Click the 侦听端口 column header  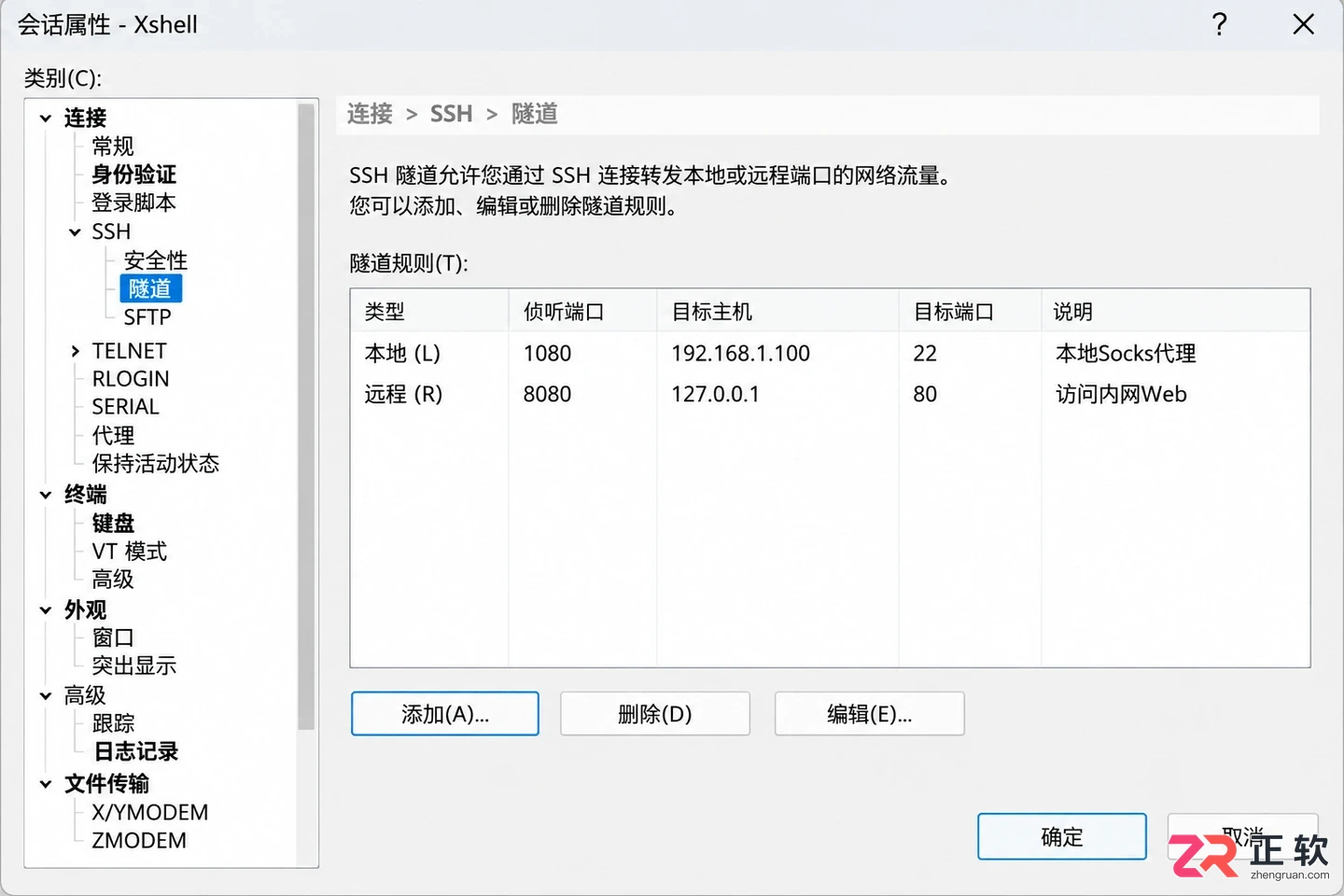point(583,312)
